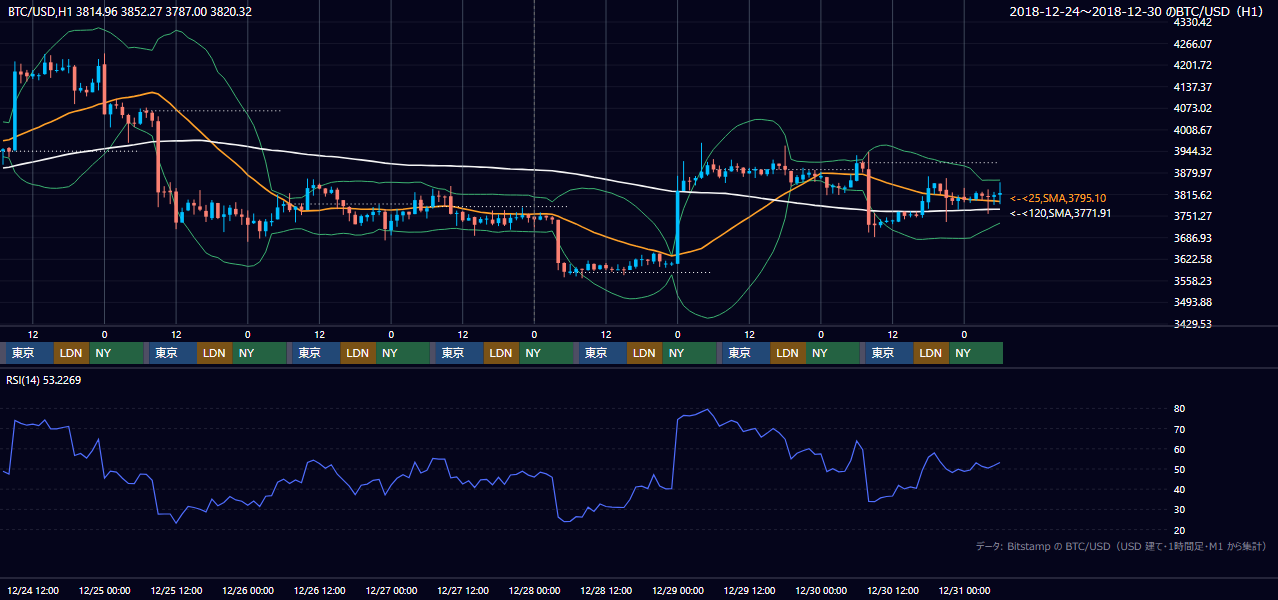1278x600 pixels.
Task: Select price axis label 4137.37
Action: coord(1192,87)
